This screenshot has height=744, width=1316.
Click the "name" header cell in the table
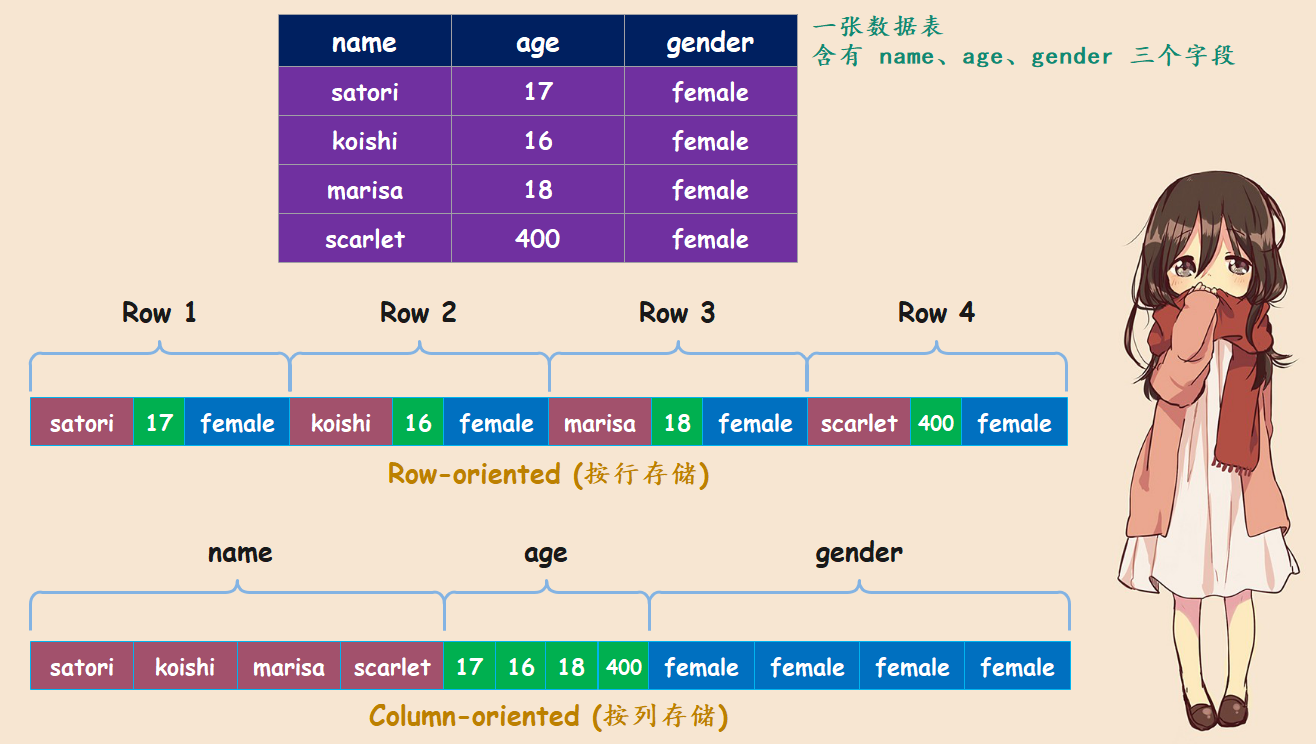coord(364,42)
